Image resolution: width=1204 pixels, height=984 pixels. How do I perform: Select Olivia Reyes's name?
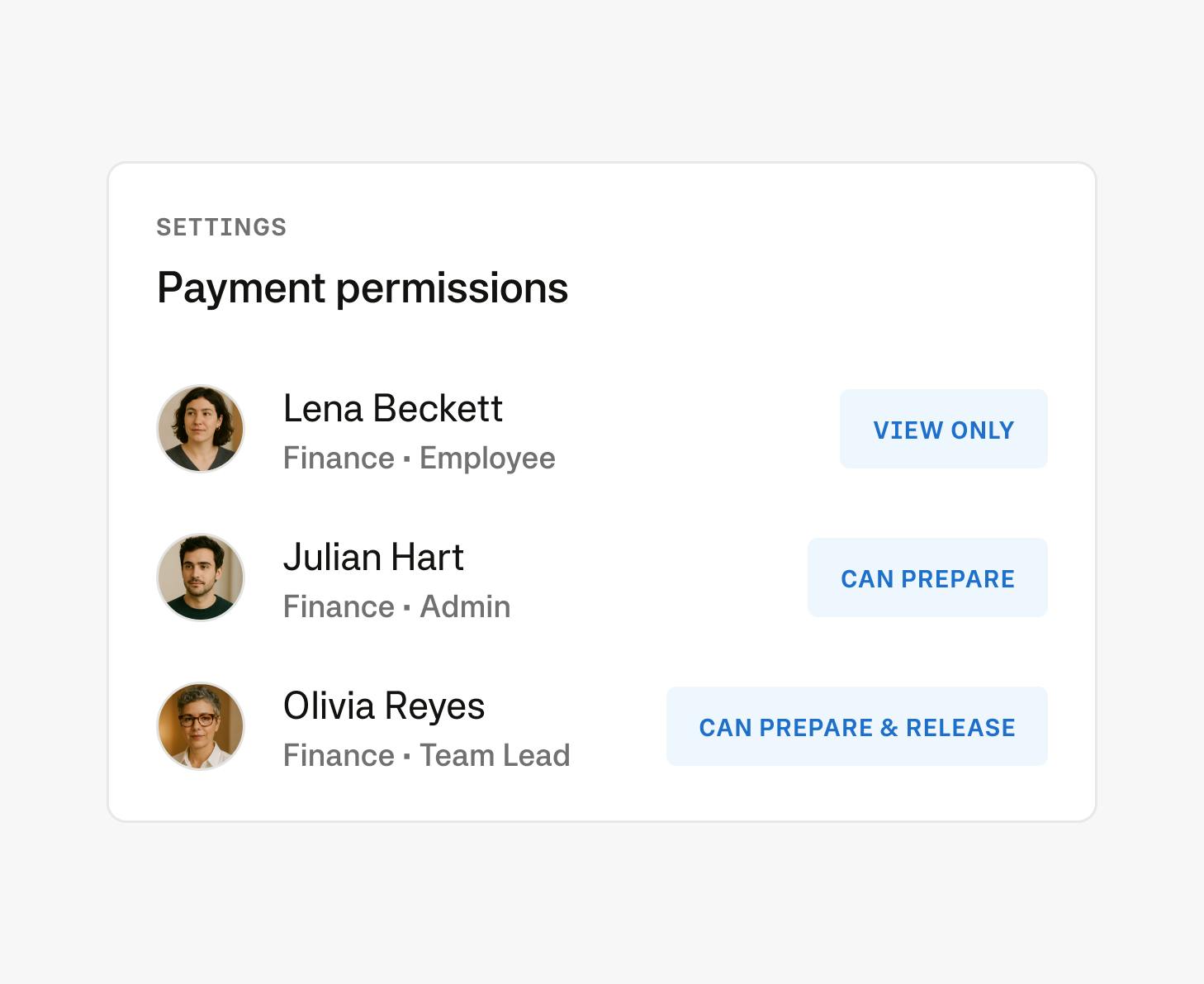pos(384,706)
